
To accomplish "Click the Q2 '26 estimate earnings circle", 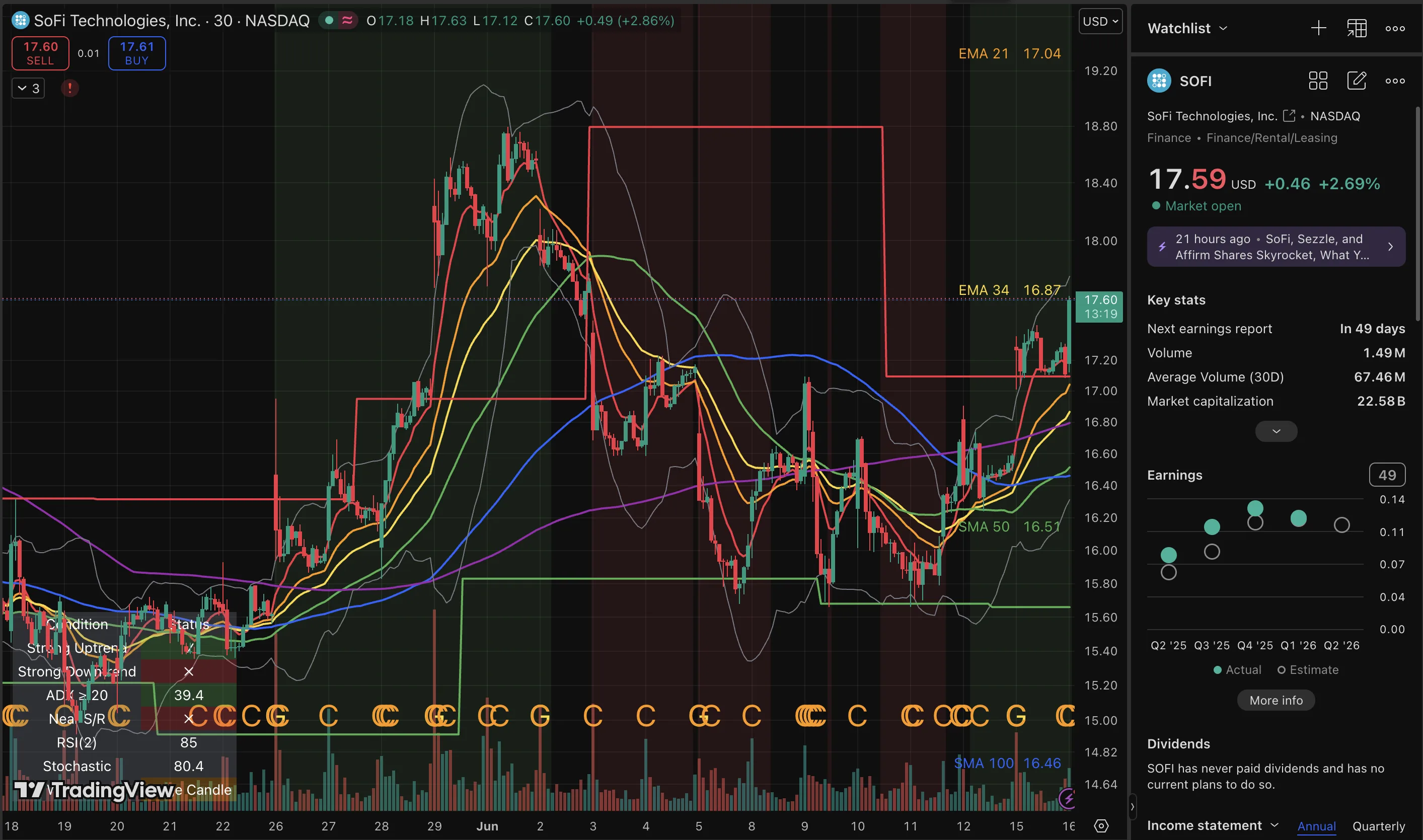I will coord(1341,525).
